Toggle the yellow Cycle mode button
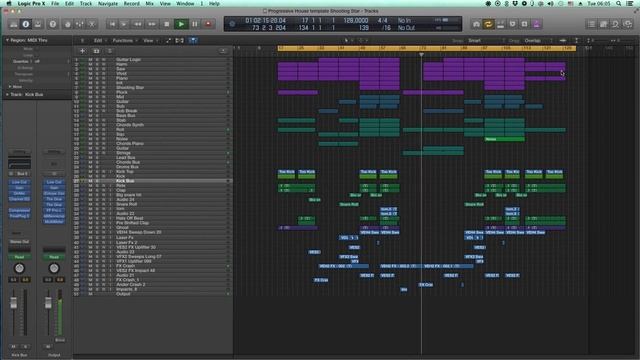 click(488, 24)
